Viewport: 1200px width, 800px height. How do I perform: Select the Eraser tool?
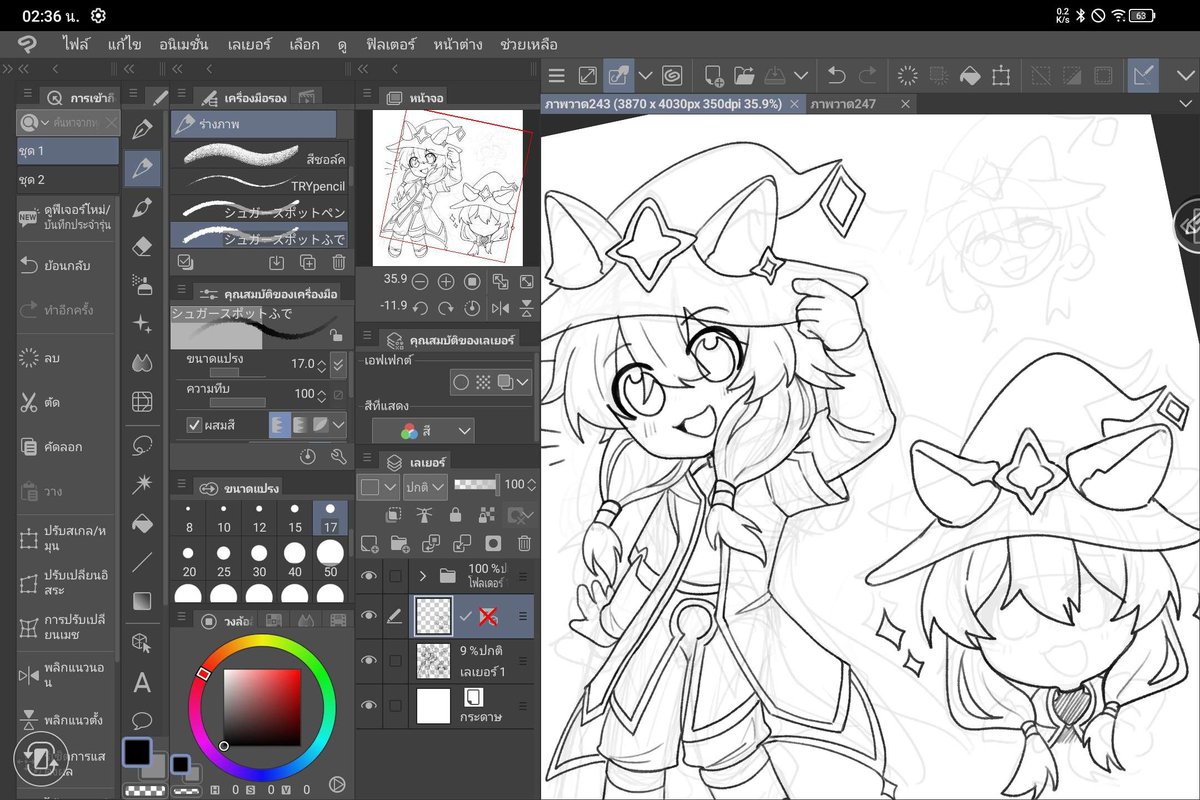coord(142,246)
